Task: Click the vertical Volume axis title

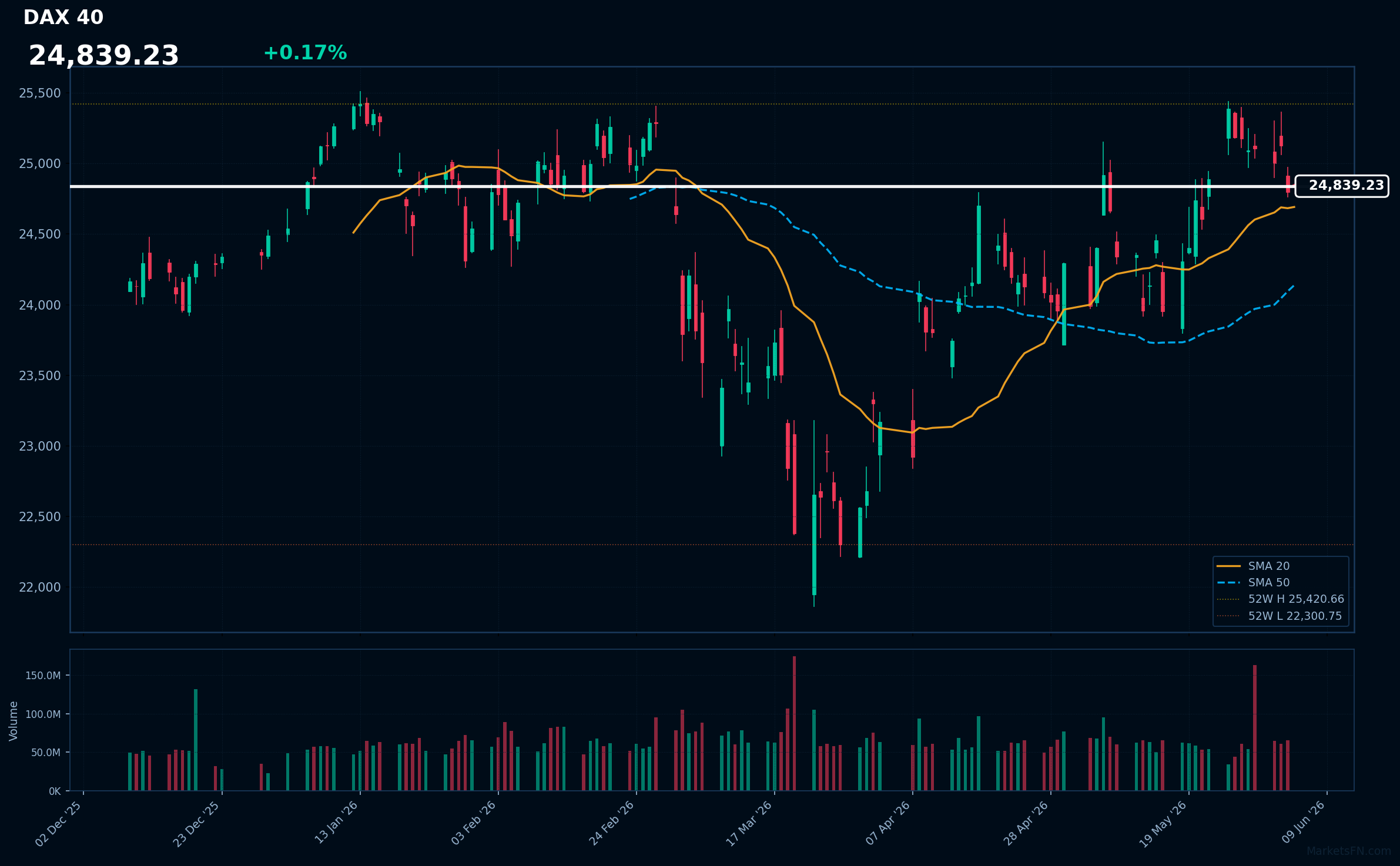Action: (x=14, y=721)
